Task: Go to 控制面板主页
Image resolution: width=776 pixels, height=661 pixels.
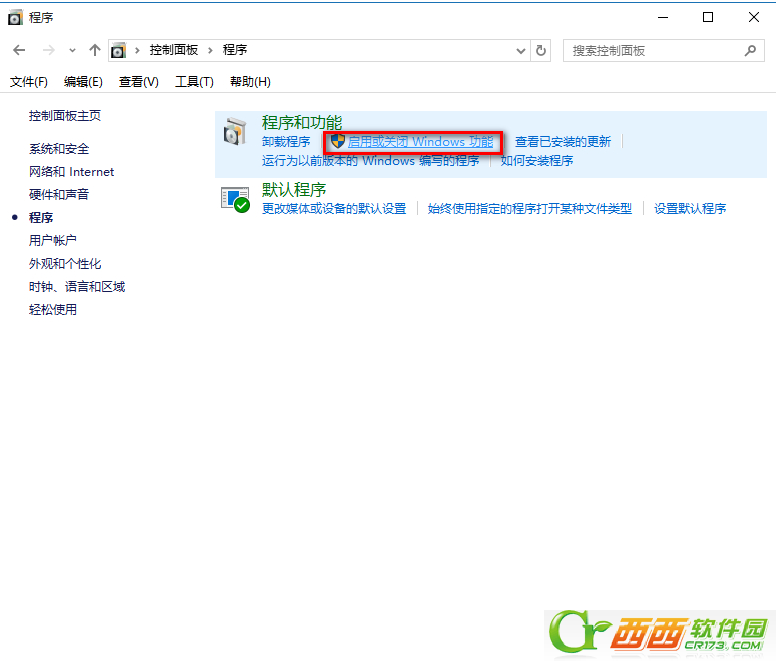Action: click(x=65, y=116)
